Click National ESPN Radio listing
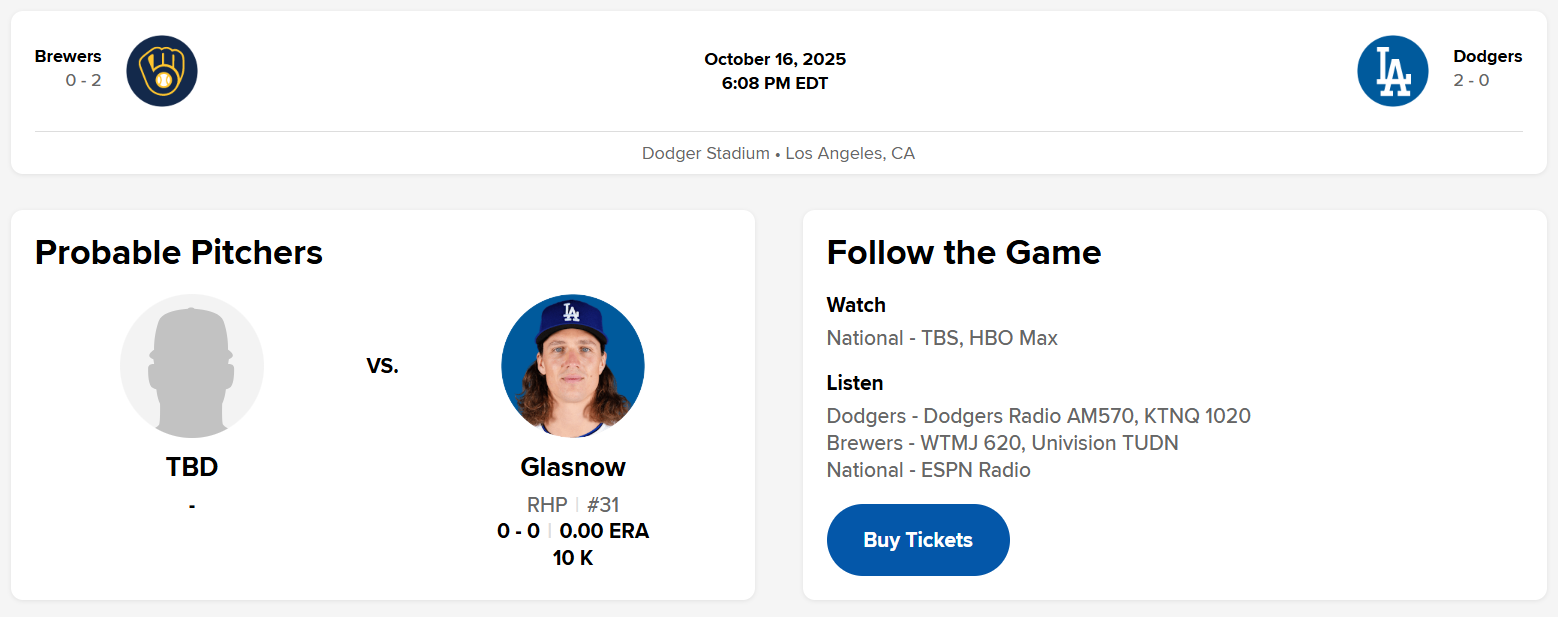 (928, 470)
